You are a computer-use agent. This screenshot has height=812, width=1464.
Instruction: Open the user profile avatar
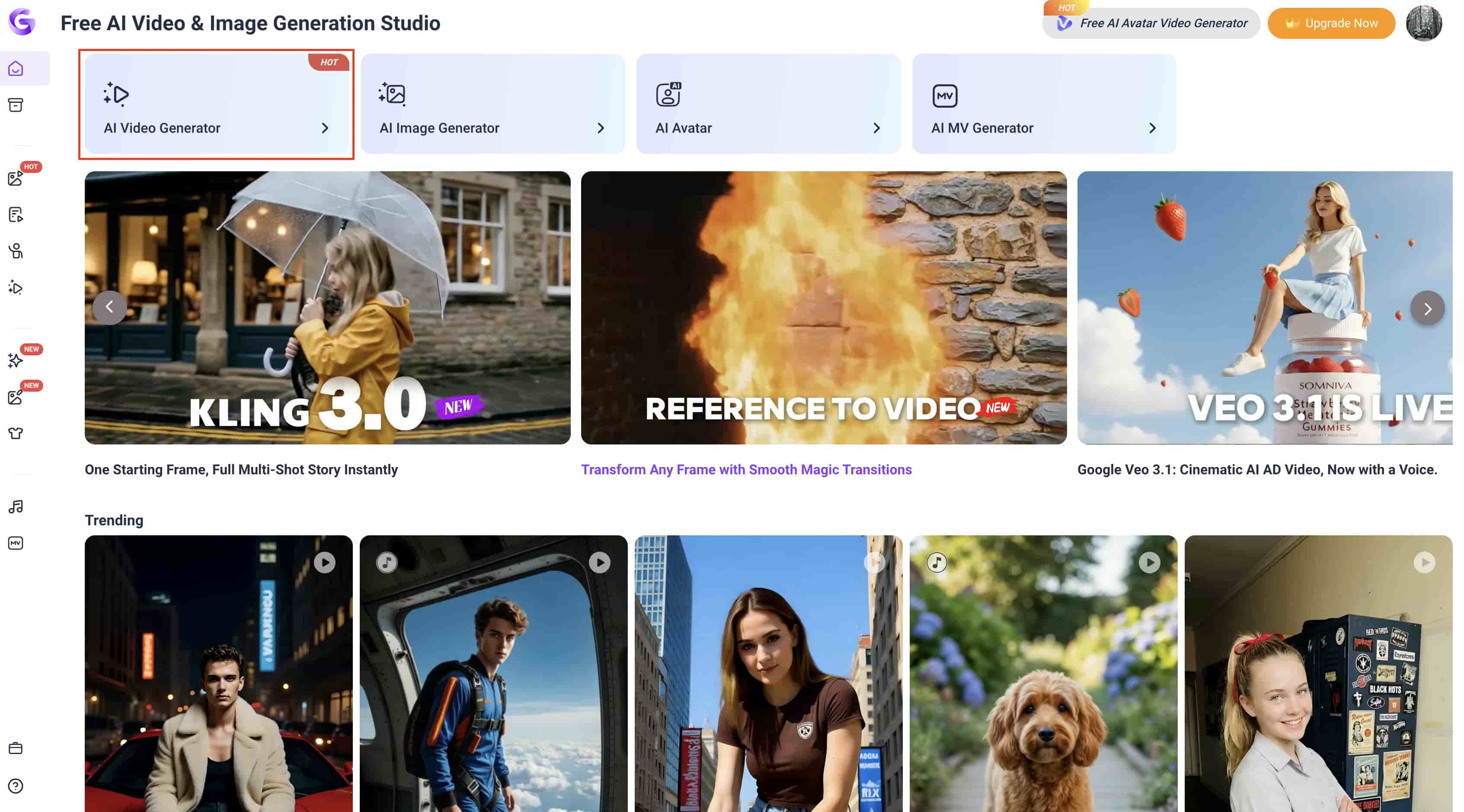1424,23
